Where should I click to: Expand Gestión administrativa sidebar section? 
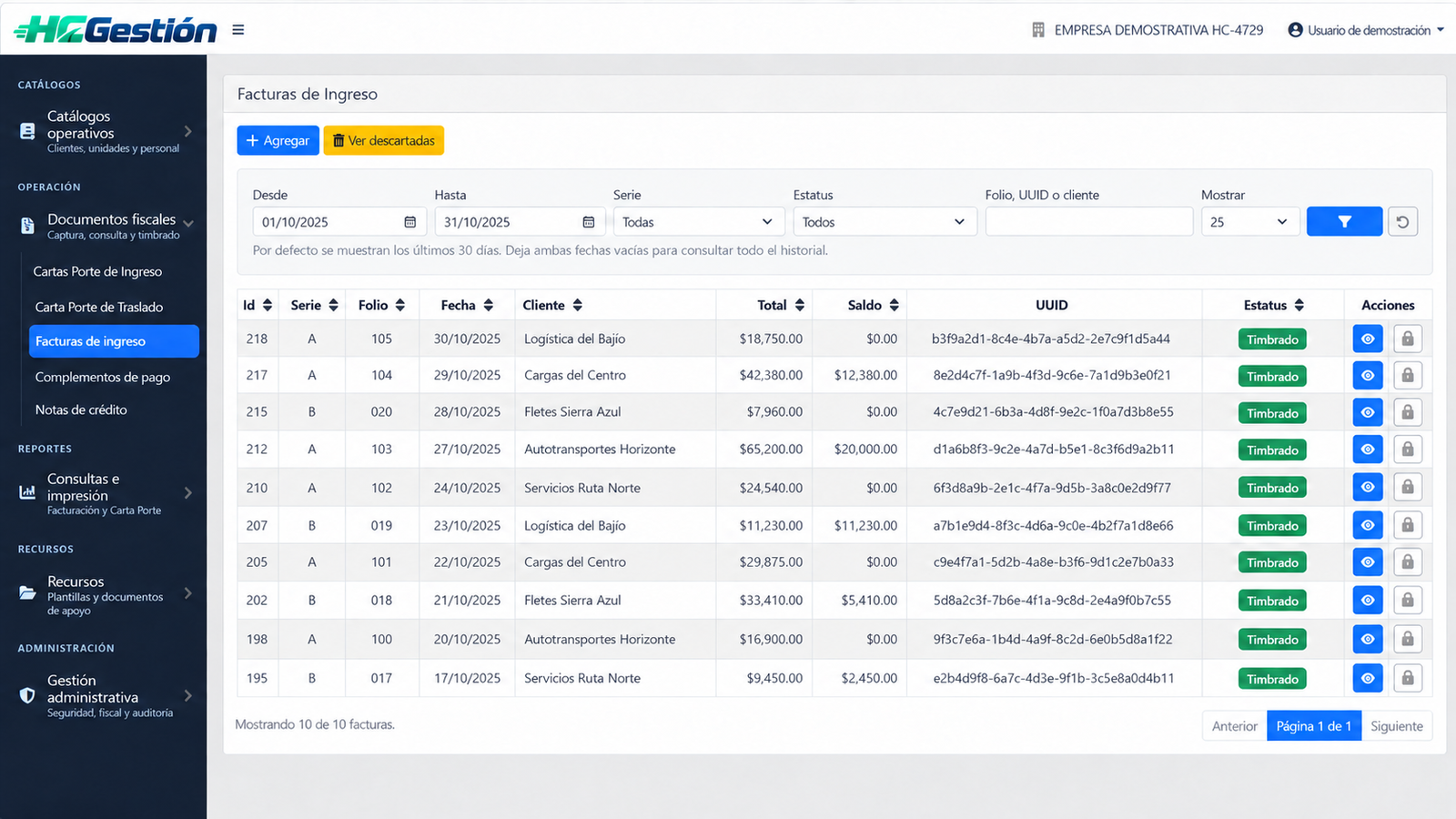click(106, 695)
